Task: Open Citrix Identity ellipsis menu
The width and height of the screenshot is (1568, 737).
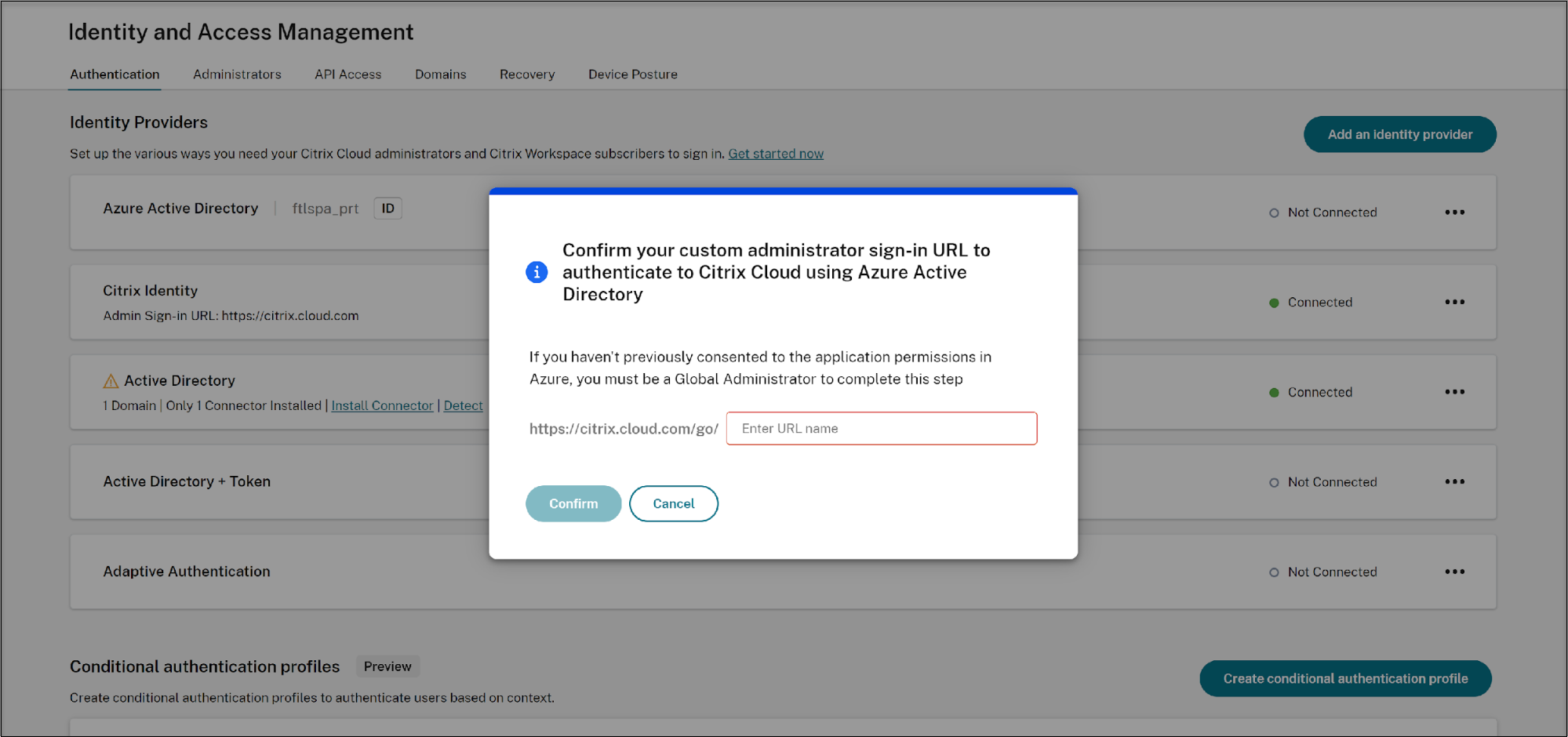Action: tap(1454, 303)
